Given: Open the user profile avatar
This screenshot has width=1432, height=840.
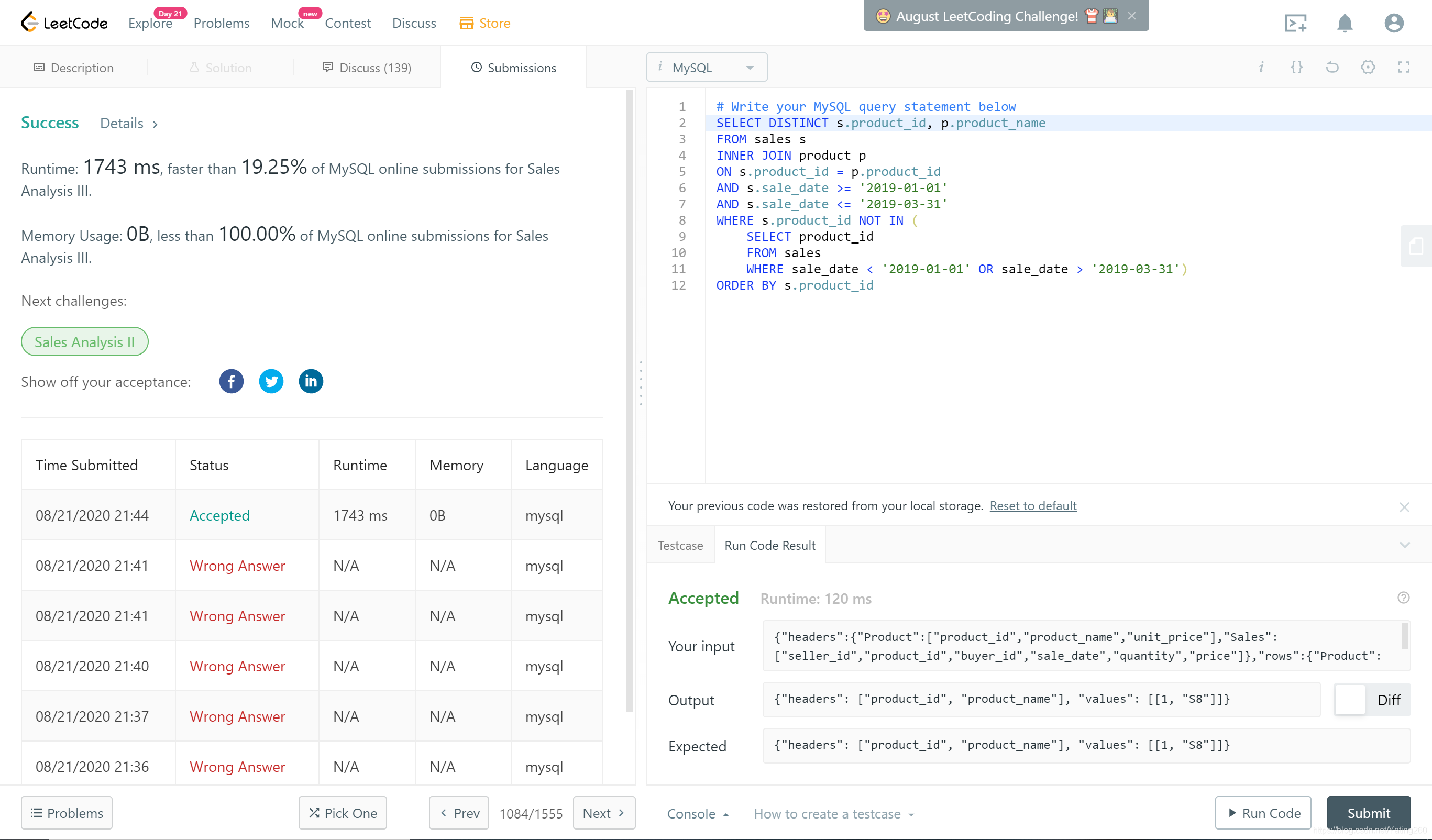Looking at the screenshot, I should click(x=1393, y=23).
